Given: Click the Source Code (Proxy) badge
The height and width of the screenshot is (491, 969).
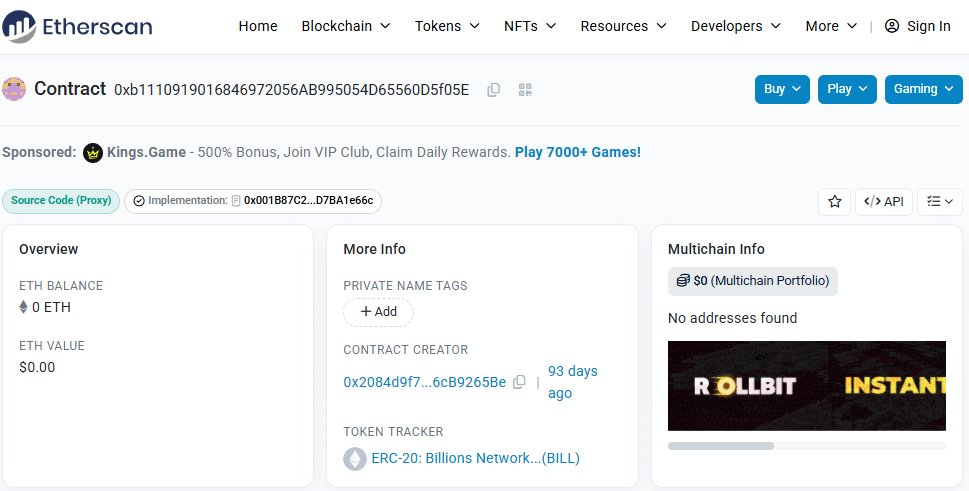Looking at the screenshot, I should 61,201.
